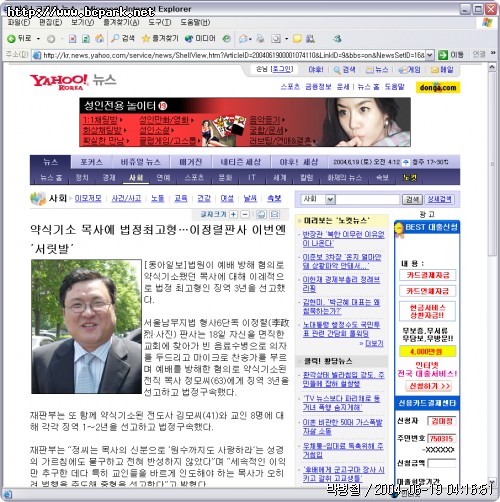Open the History icon in toolbar
Image resolution: width=500 pixels, height=502 pixels.
(x=227, y=39)
